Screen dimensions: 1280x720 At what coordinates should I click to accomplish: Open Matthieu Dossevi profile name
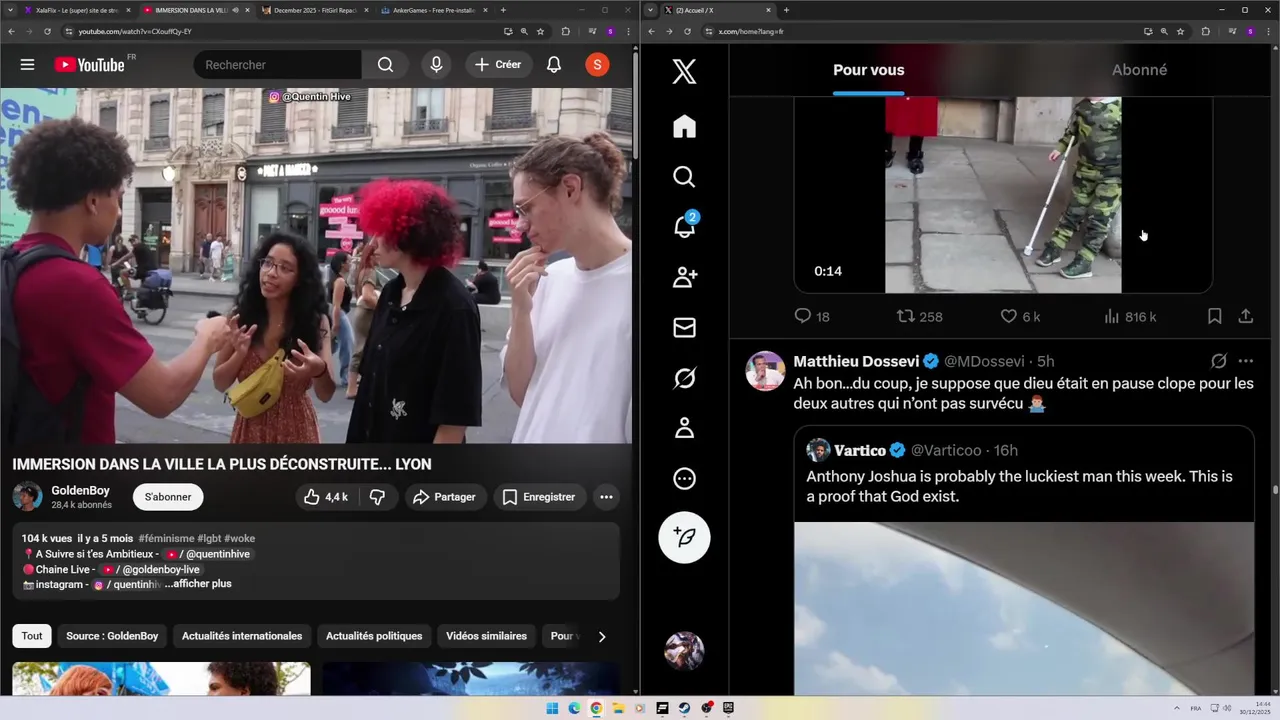tap(856, 361)
